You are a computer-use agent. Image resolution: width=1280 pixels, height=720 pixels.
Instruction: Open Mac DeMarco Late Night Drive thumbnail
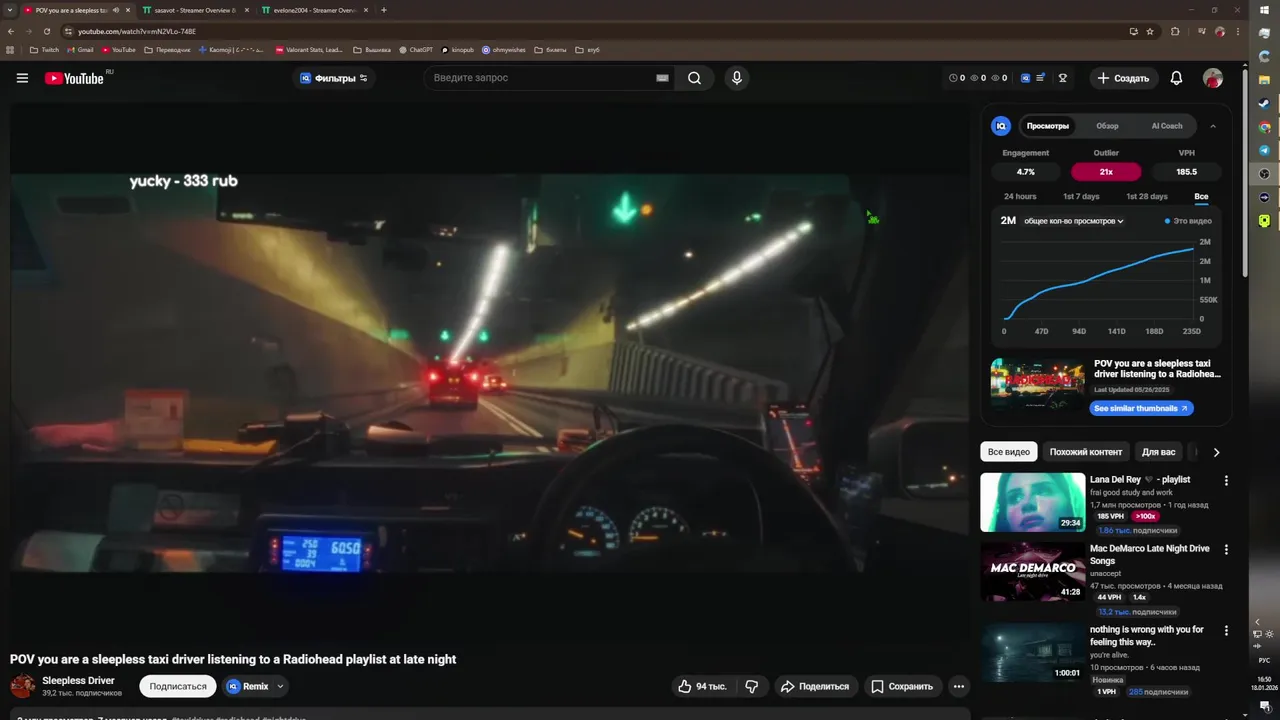pos(1032,571)
